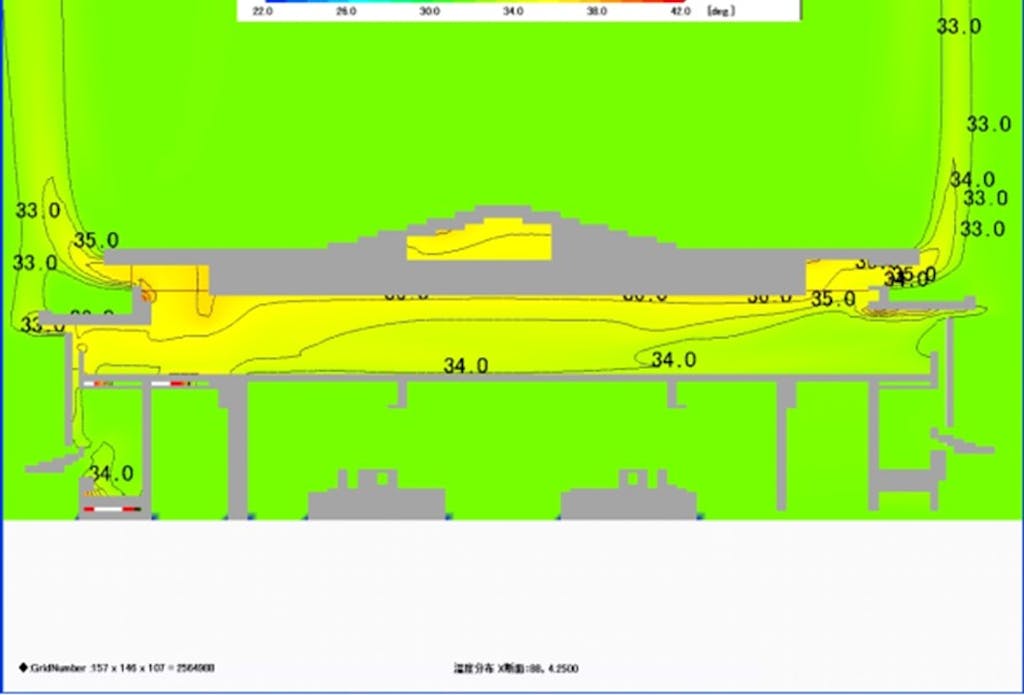Click the GridNumber info text
This screenshot has height=695, width=1024.
coord(121,667)
